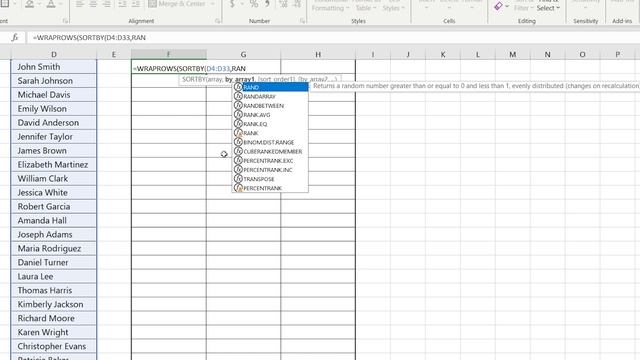Open the Fill Color dropdown arrow
Viewport: 640px width, 360px height.
click(x=39, y=4)
